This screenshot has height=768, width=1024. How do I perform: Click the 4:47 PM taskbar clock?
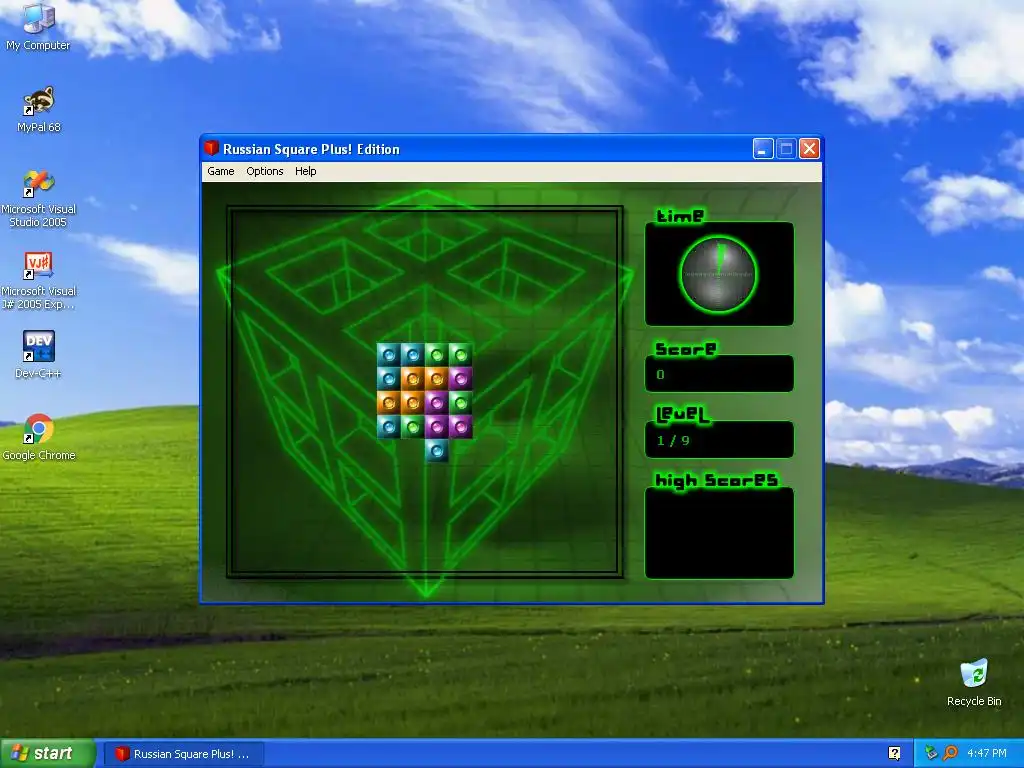(986, 753)
